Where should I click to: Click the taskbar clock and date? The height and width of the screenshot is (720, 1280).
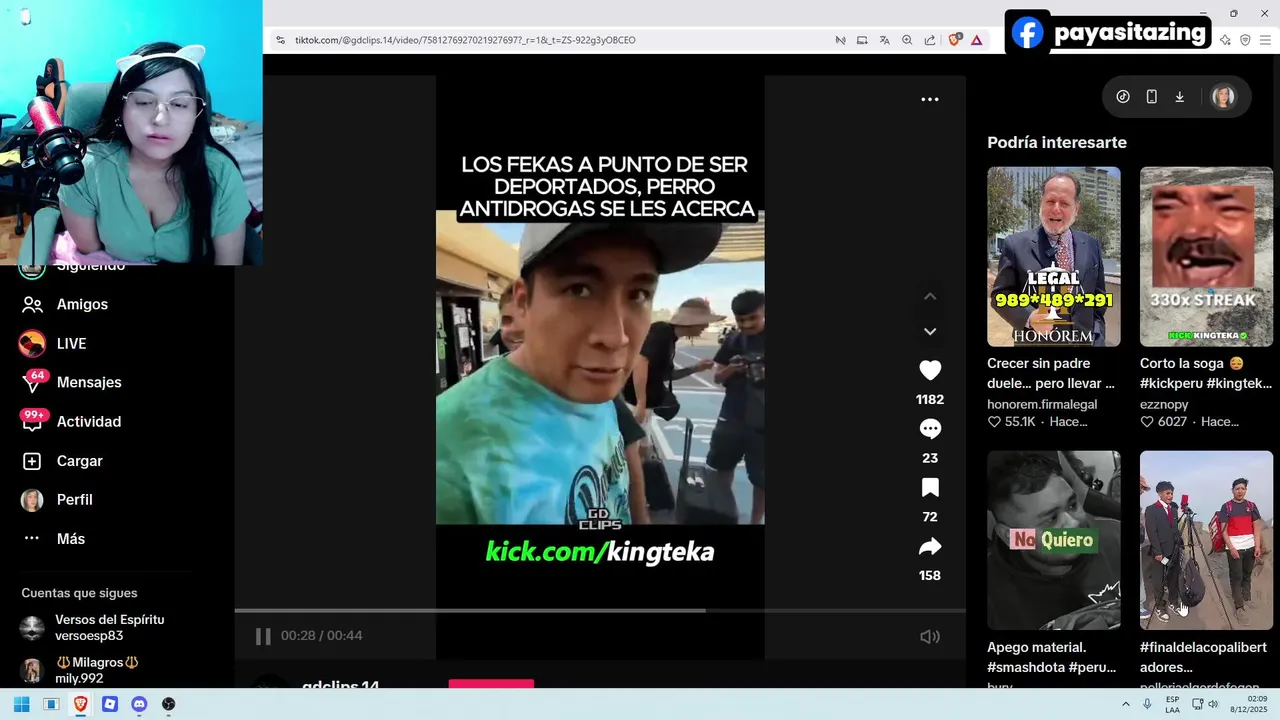coord(1249,704)
